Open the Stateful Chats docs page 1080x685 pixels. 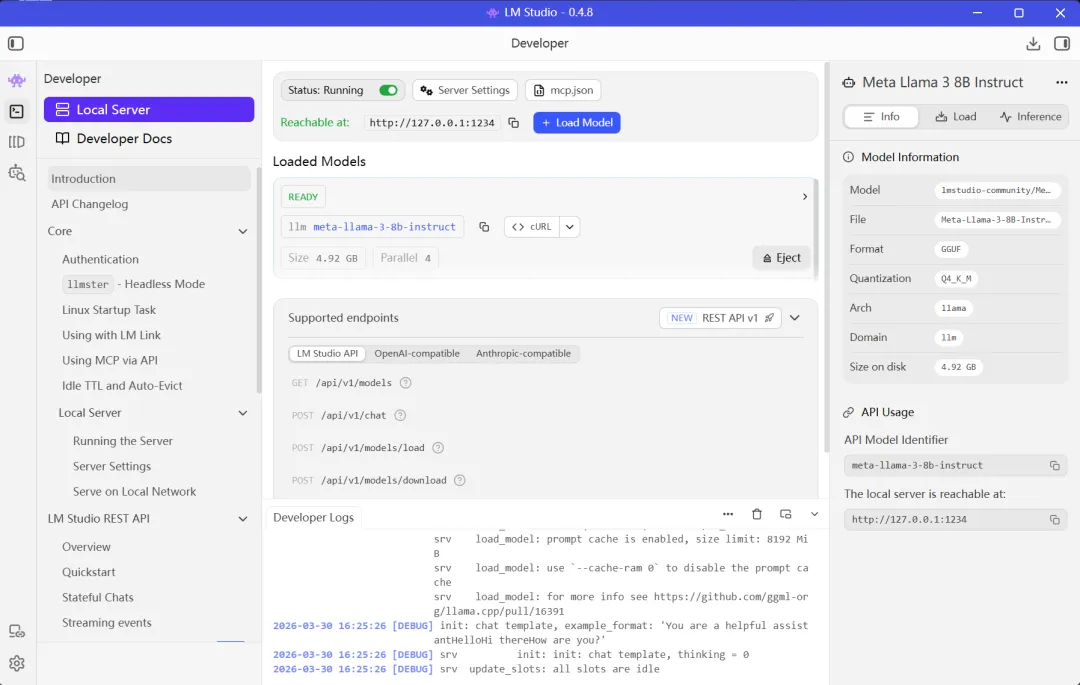pos(98,598)
